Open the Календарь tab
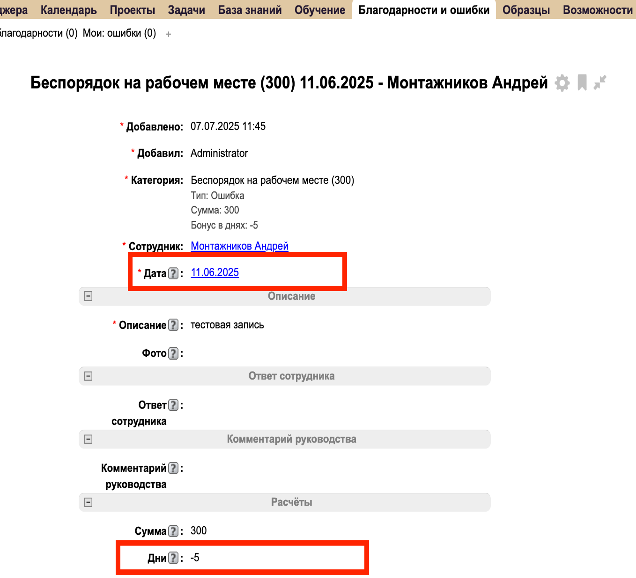The height and width of the screenshot is (578, 636). (69, 10)
